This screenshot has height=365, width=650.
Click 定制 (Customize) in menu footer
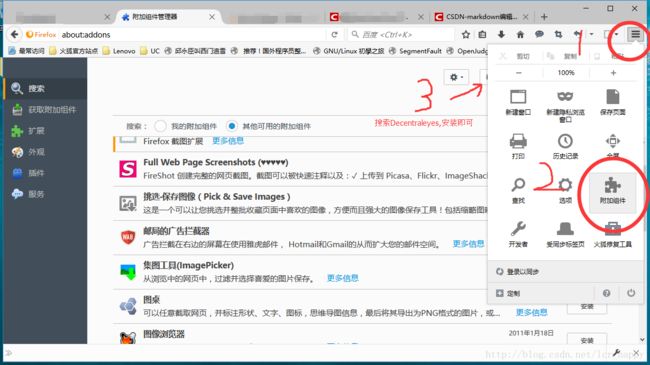(508, 293)
